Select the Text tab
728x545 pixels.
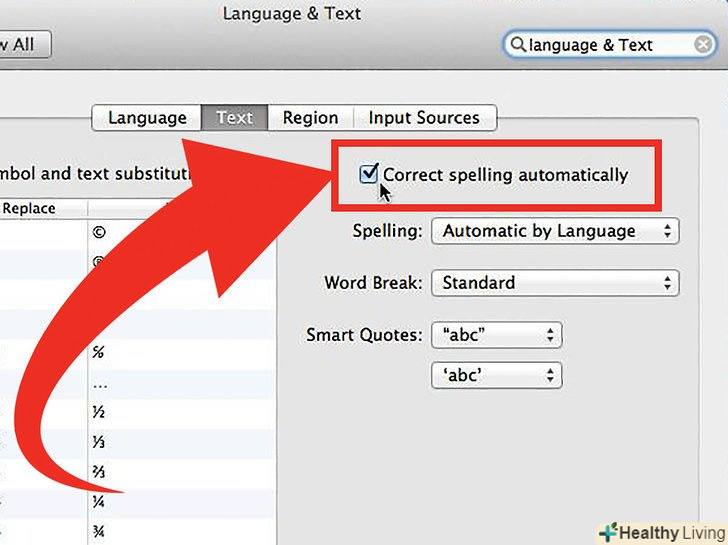click(234, 118)
